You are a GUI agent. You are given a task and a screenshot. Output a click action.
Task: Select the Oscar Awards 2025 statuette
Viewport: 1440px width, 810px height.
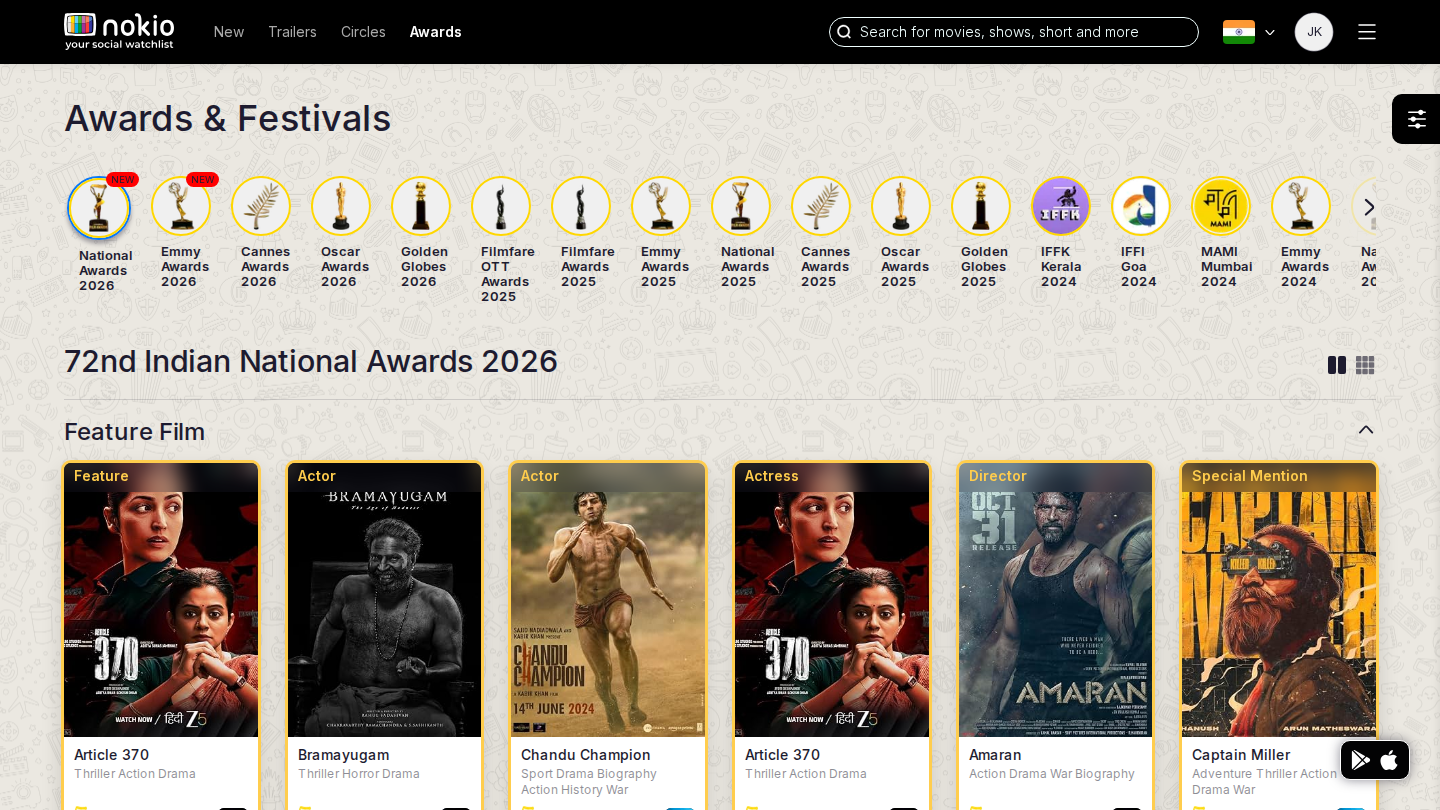[x=901, y=206]
